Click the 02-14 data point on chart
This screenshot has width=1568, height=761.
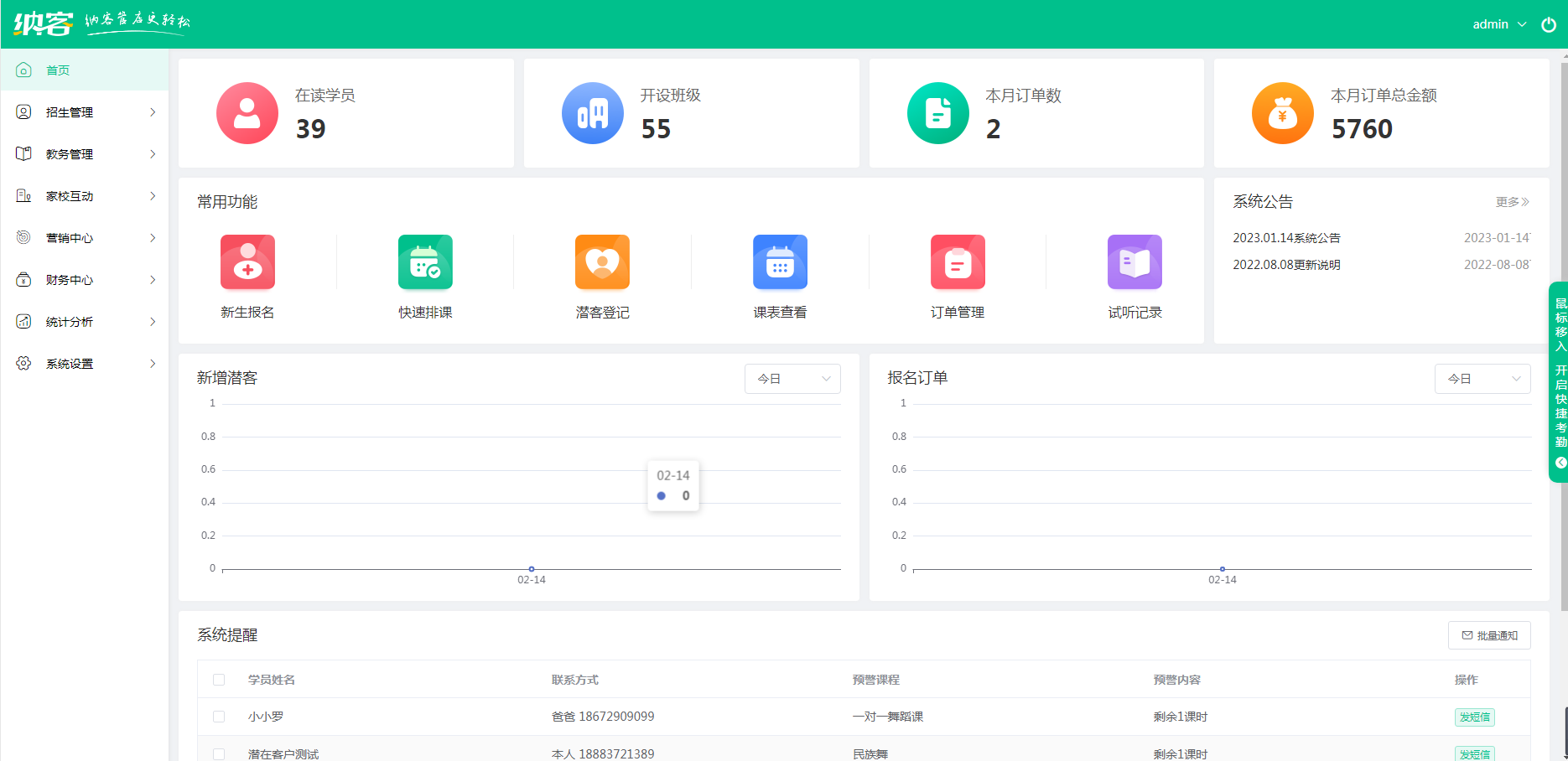point(531,567)
